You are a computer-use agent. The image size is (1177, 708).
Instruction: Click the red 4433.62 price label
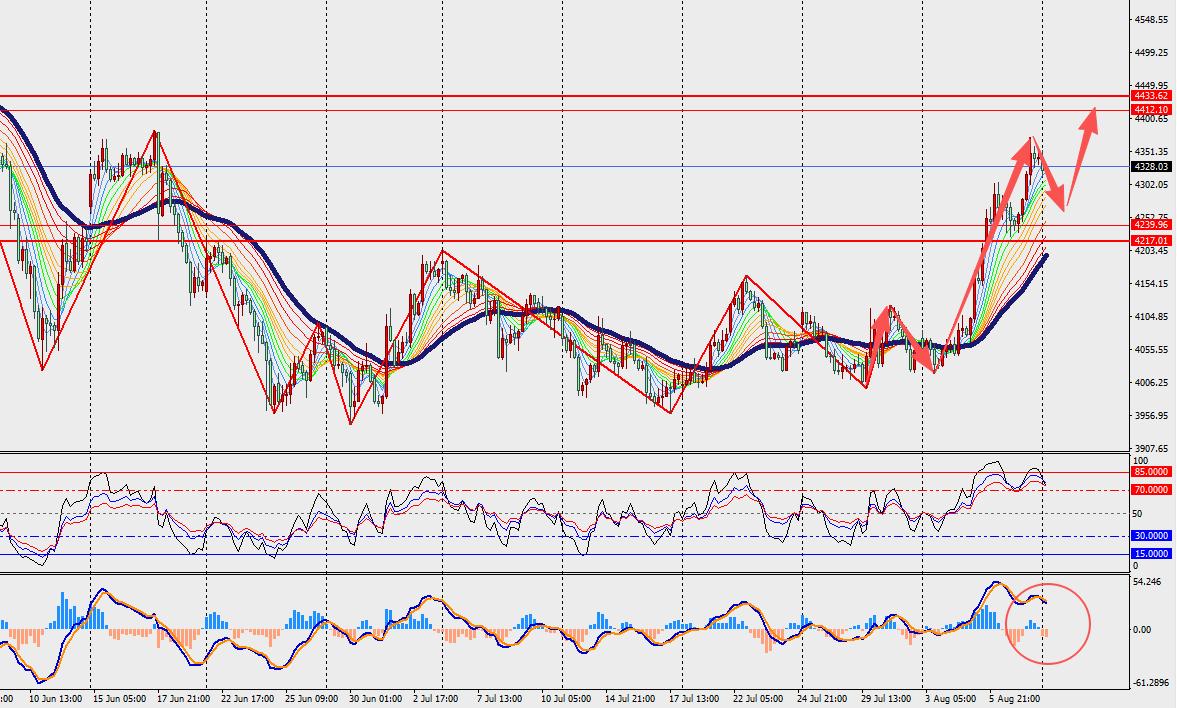click(1151, 96)
